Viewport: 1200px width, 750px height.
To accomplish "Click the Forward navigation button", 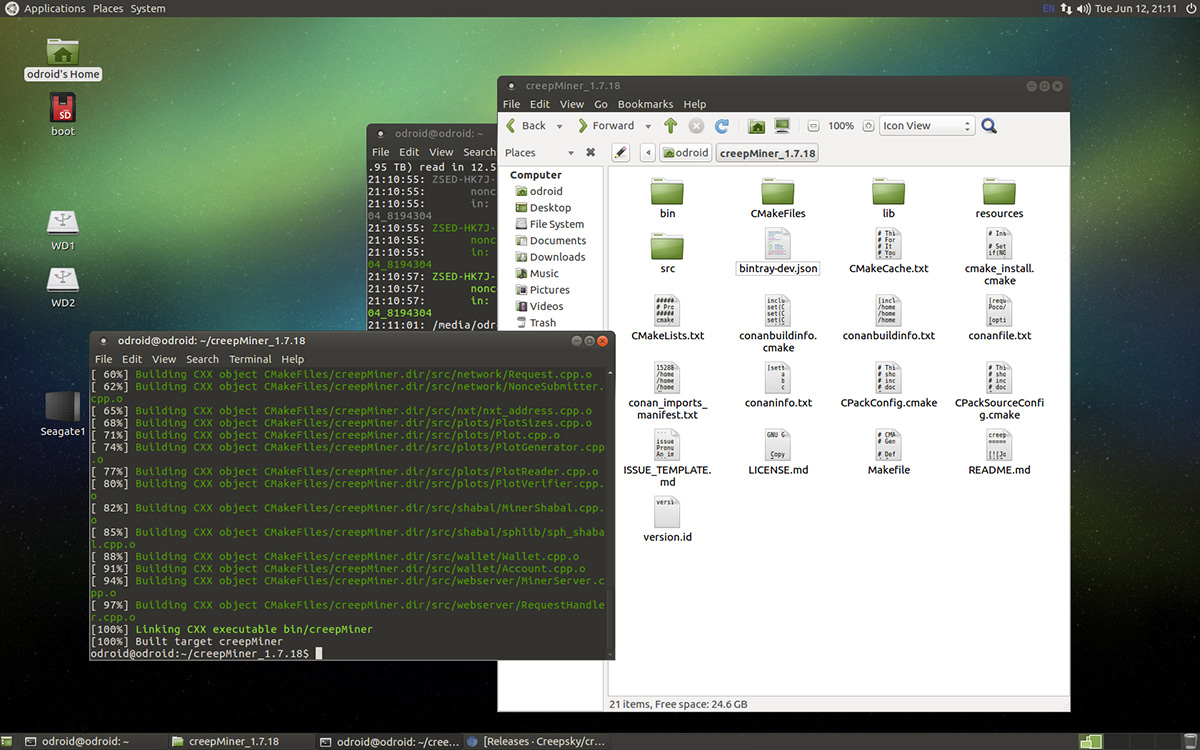I will (x=606, y=126).
